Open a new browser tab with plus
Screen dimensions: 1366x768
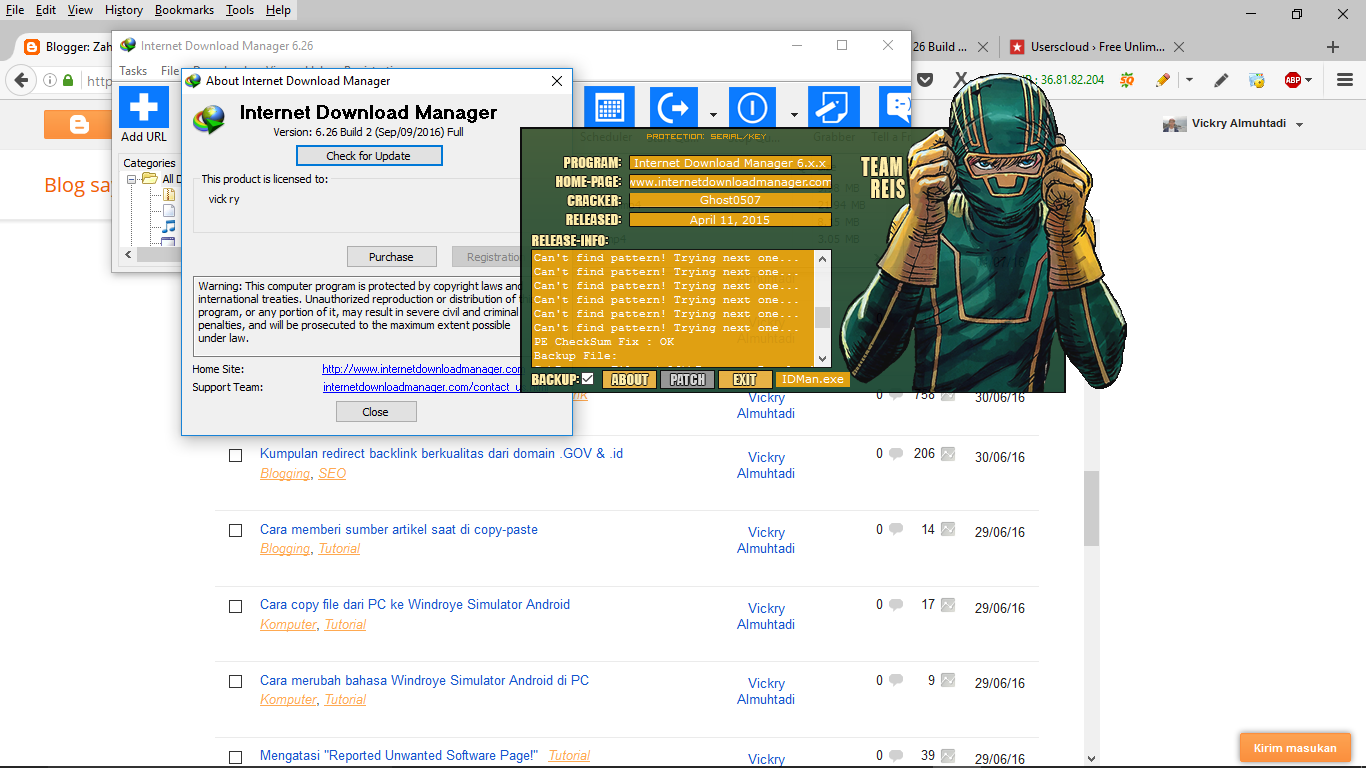tap(1332, 47)
